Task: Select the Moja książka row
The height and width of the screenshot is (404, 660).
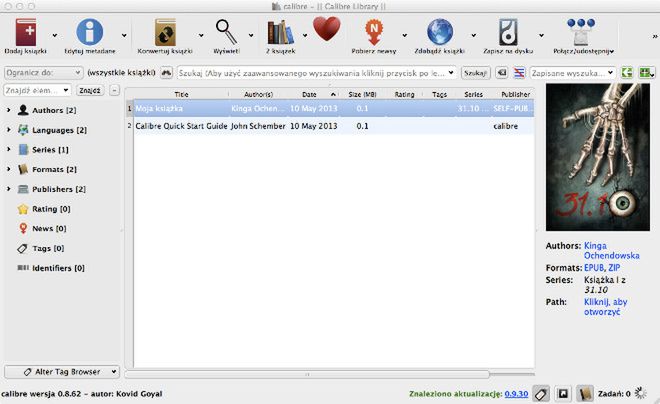Action: [x=334, y=109]
